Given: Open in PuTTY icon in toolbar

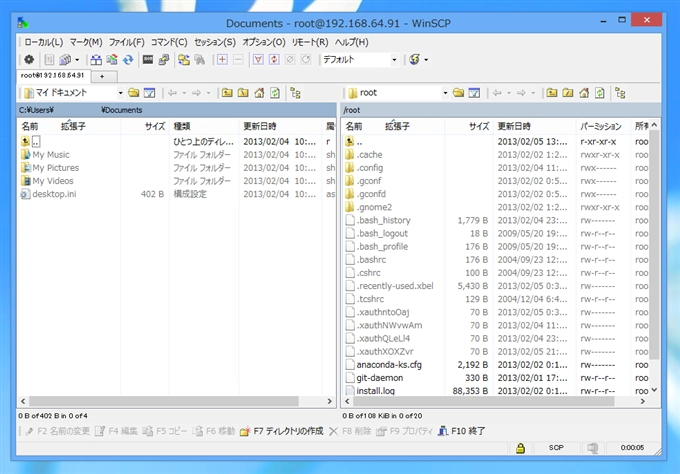Looking at the screenshot, I should [x=164, y=59].
